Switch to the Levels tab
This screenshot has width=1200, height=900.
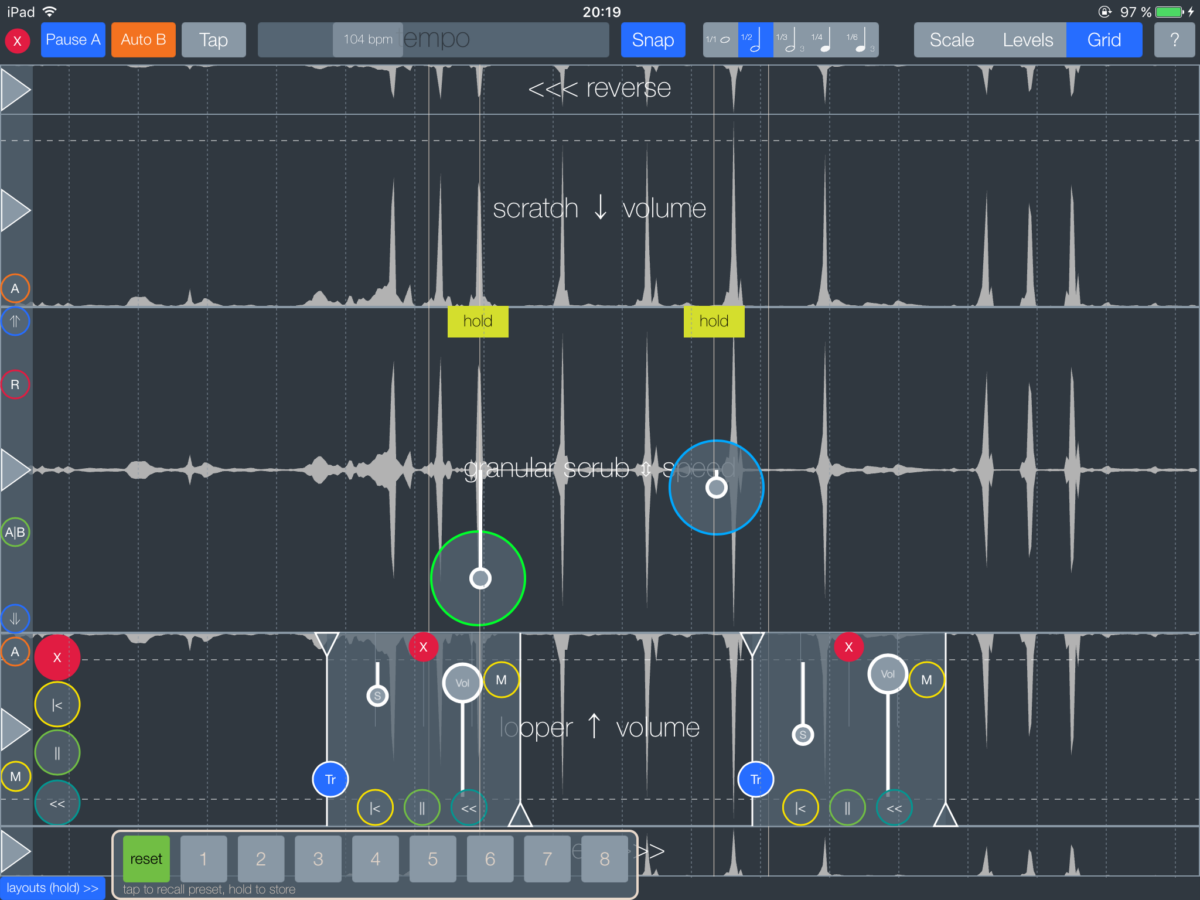click(1028, 40)
